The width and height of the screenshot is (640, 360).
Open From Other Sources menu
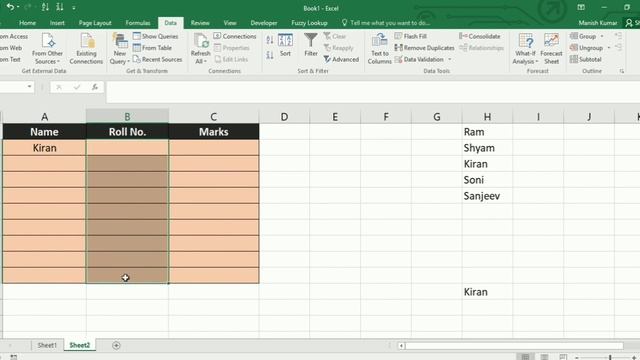point(47,49)
